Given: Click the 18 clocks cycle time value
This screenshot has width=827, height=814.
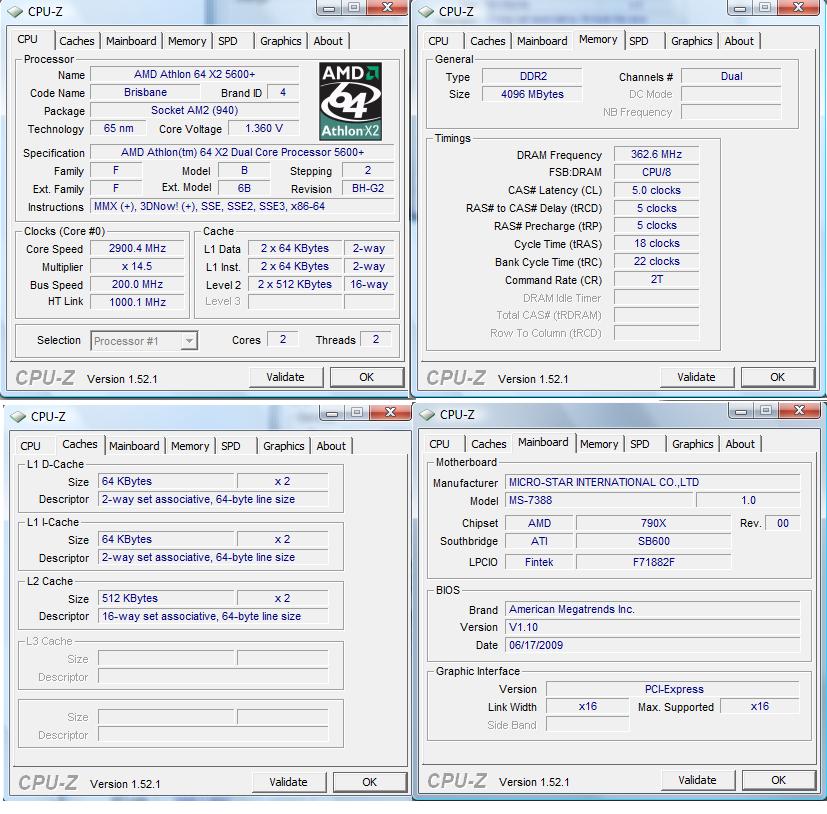Looking at the screenshot, I should tap(657, 243).
